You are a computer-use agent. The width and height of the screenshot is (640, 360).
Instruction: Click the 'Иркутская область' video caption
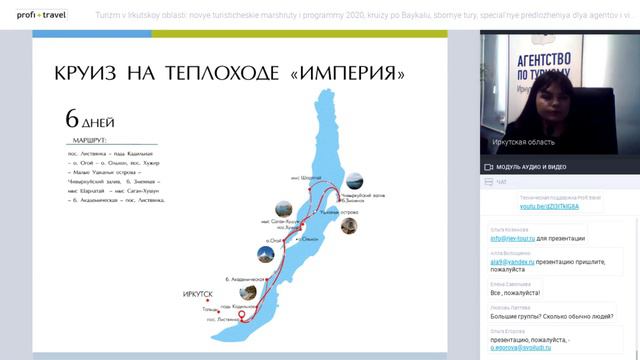tap(523, 142)
